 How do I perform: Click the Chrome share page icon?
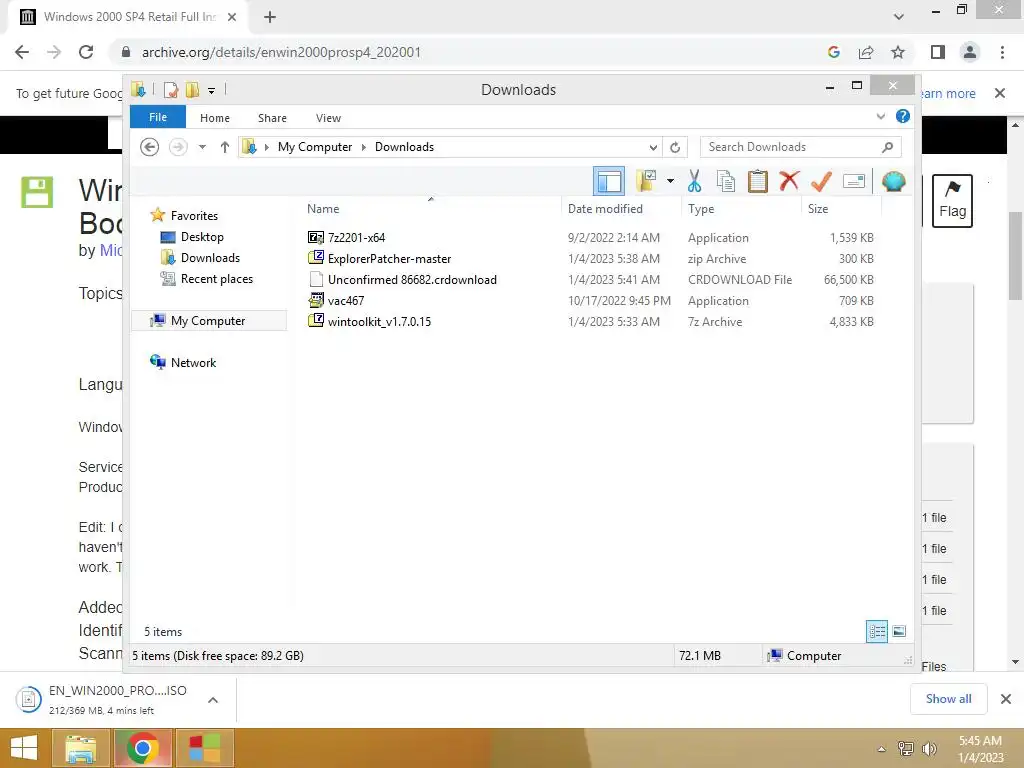(x=866, y=52)
